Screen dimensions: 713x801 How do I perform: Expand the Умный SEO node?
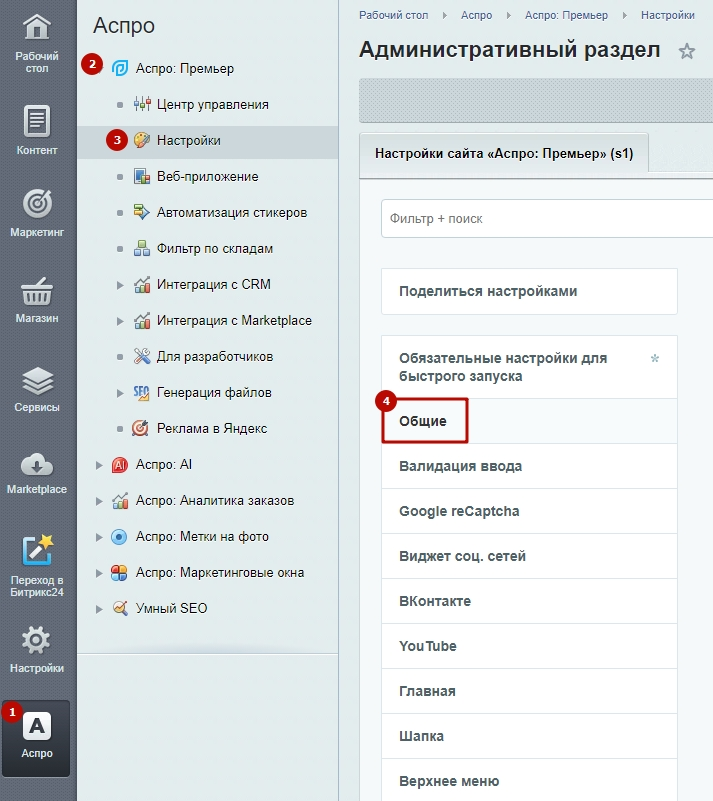[x=99, y=609]
